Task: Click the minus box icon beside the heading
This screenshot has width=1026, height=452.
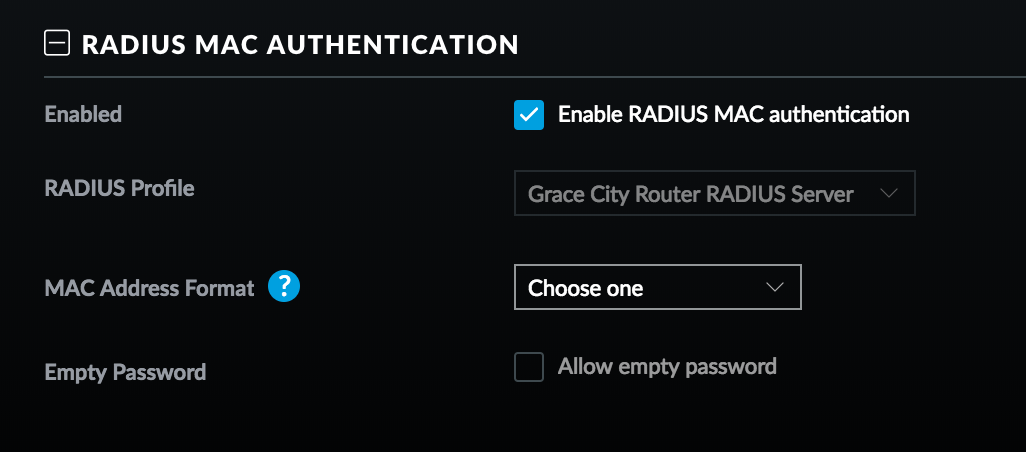Action: point(57,44)
